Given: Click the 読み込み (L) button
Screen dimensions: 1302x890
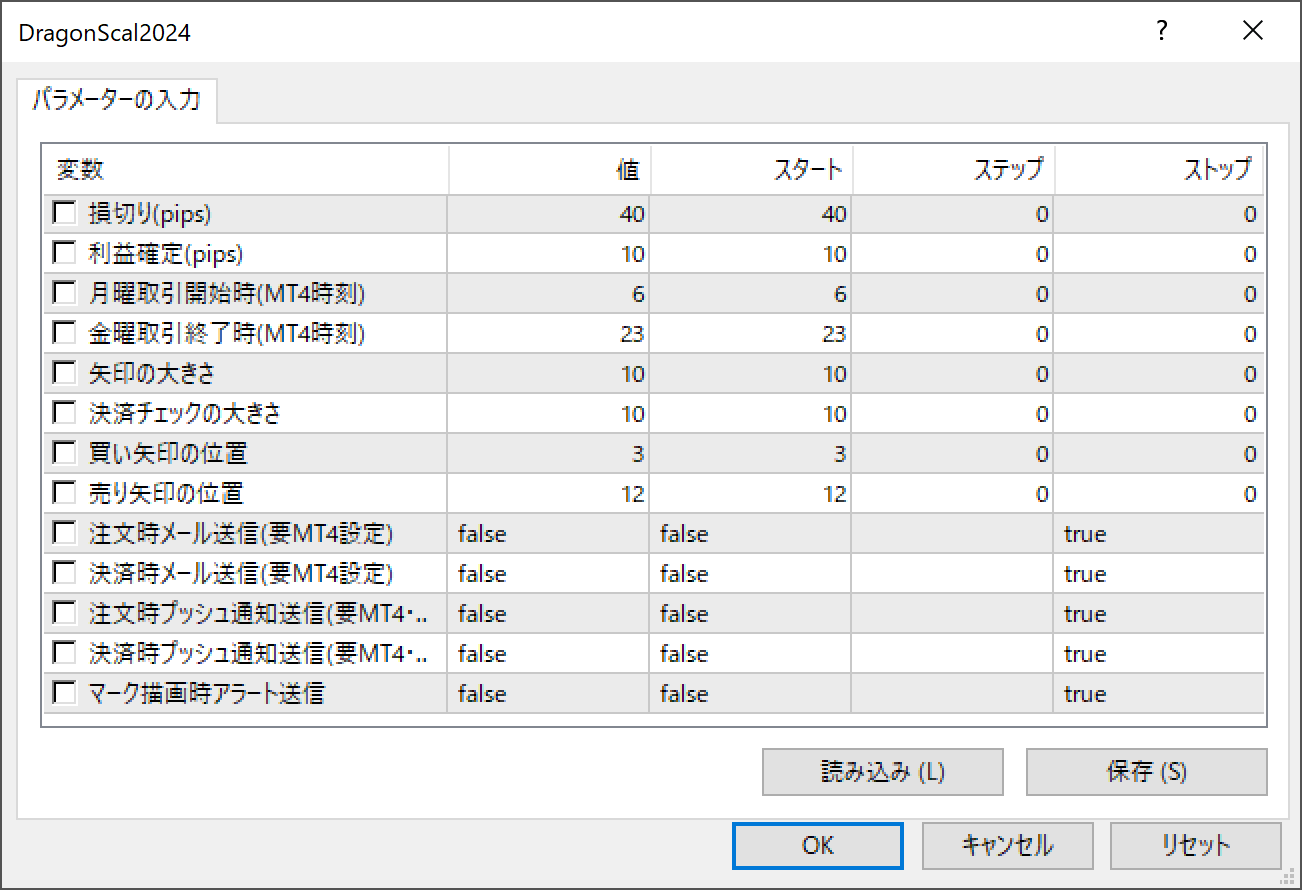Looking at the screenshot, I should point(883,772).
